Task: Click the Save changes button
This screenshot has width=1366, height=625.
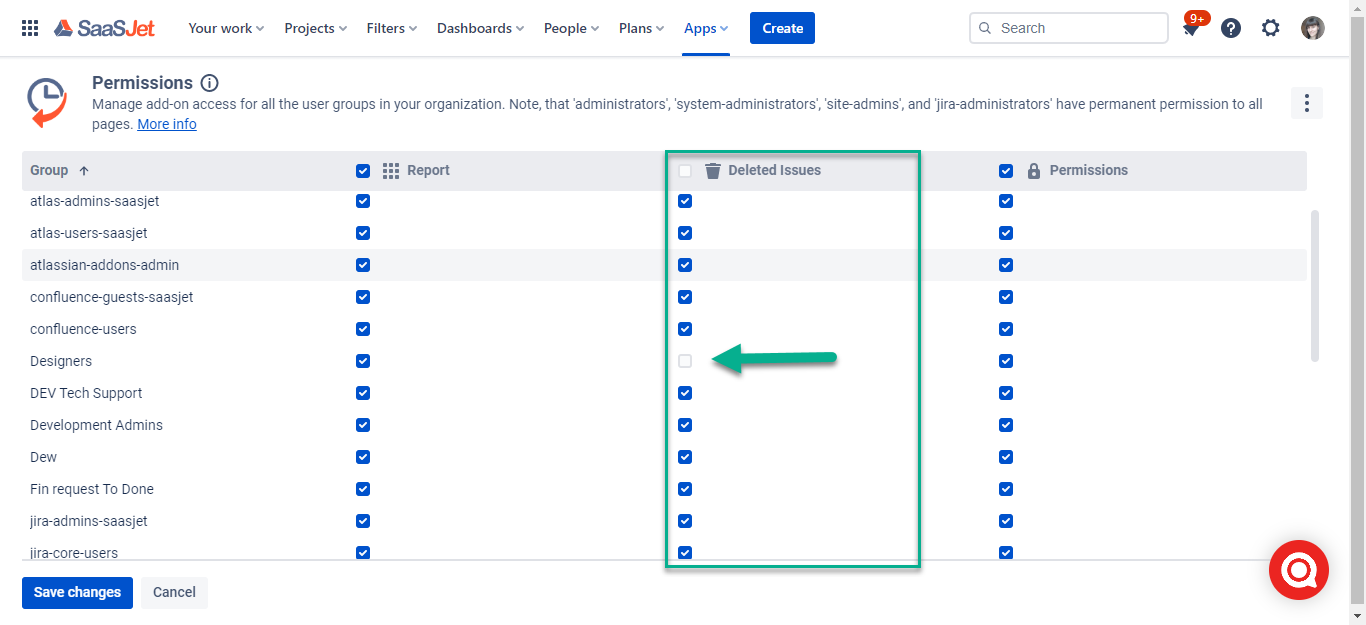Action: [77, 592]
